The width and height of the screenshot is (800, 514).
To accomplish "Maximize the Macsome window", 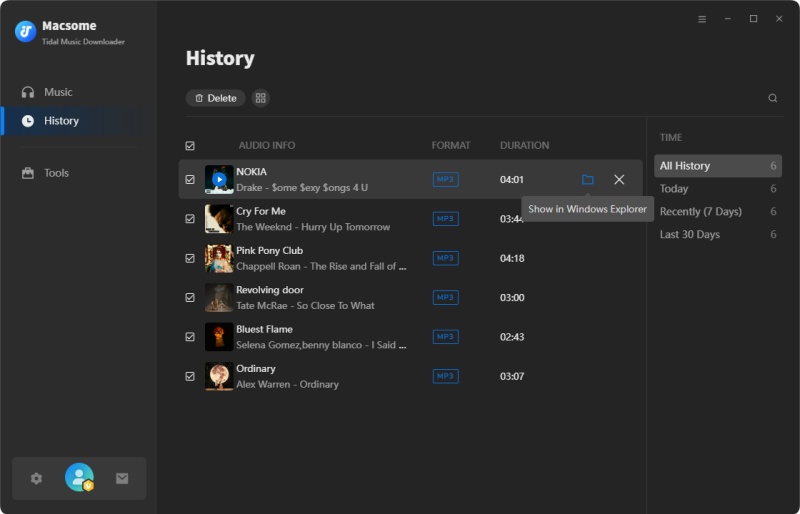I will pos(753,19).
